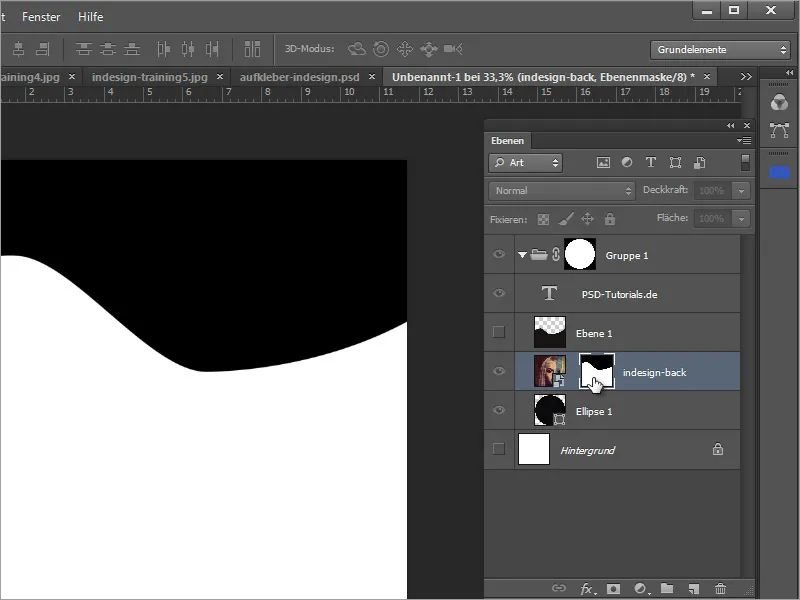This screenshot has width=800, height=600.
Task: Select the Gruppe 1 group mask thumbnail
Action: (580, 254)
